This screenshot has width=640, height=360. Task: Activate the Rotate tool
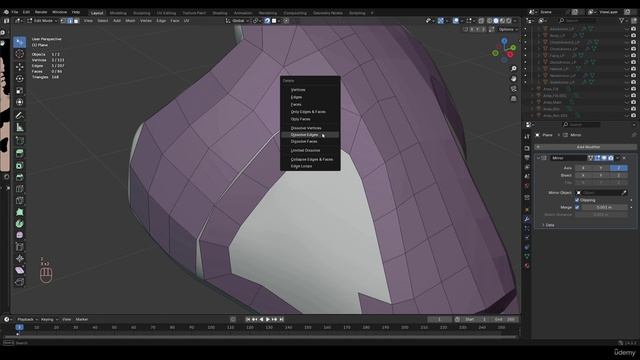click(19, 79)
